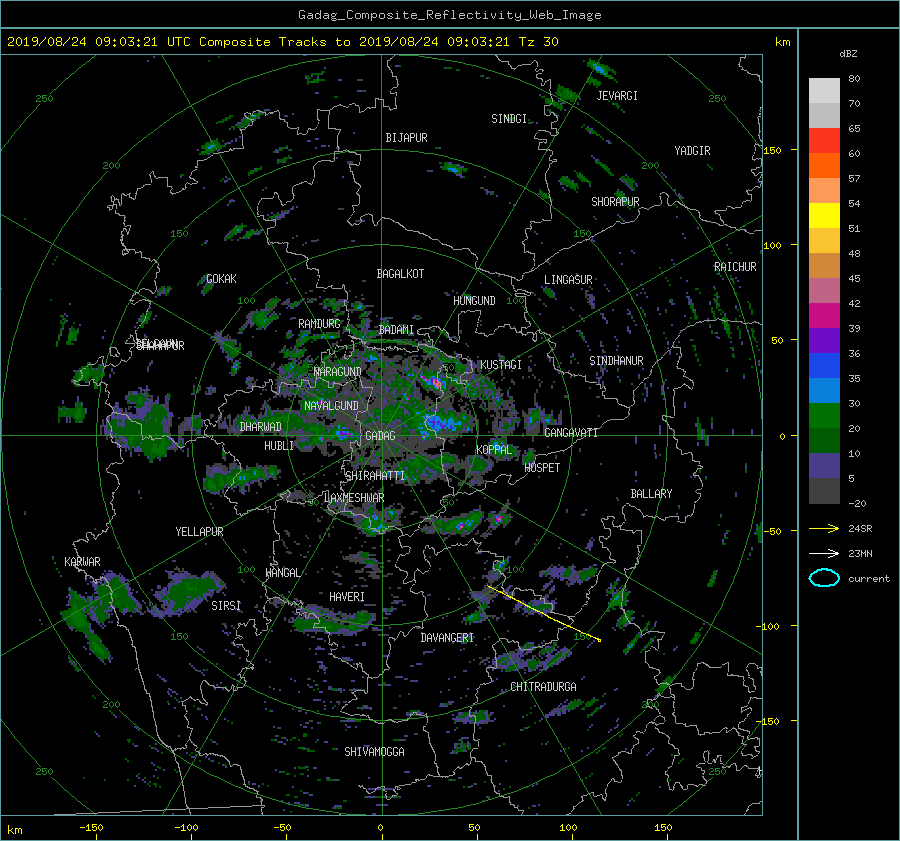Click the GADAG radar center label

tap(380, 436)
